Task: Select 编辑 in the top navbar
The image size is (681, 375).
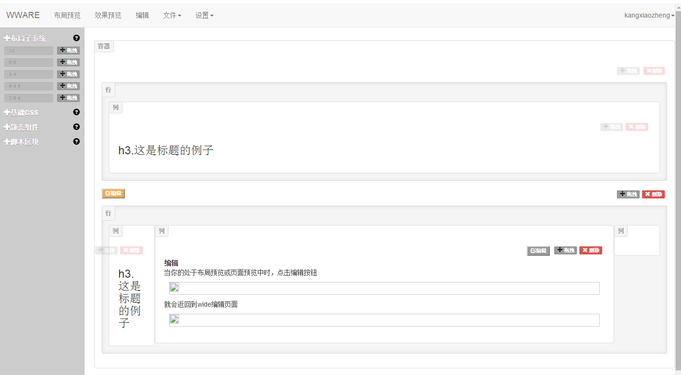Action: [142, 15]
